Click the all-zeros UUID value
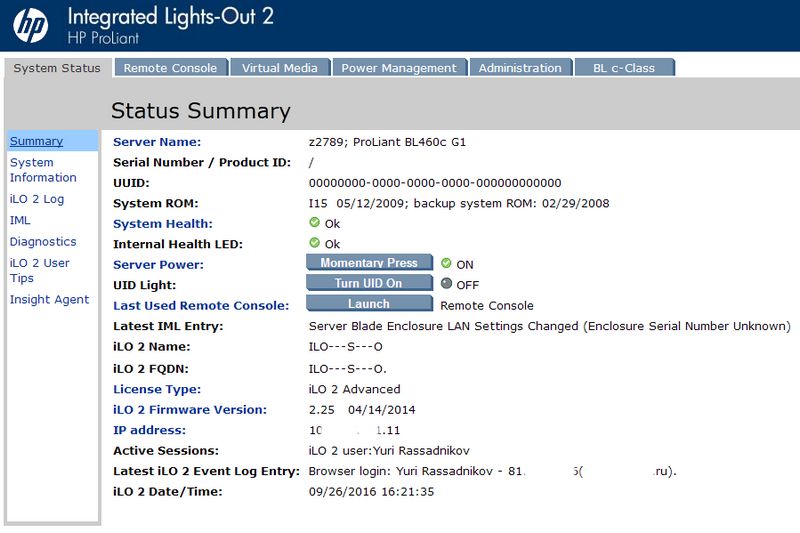800x533 pixels. click(435, 183)
